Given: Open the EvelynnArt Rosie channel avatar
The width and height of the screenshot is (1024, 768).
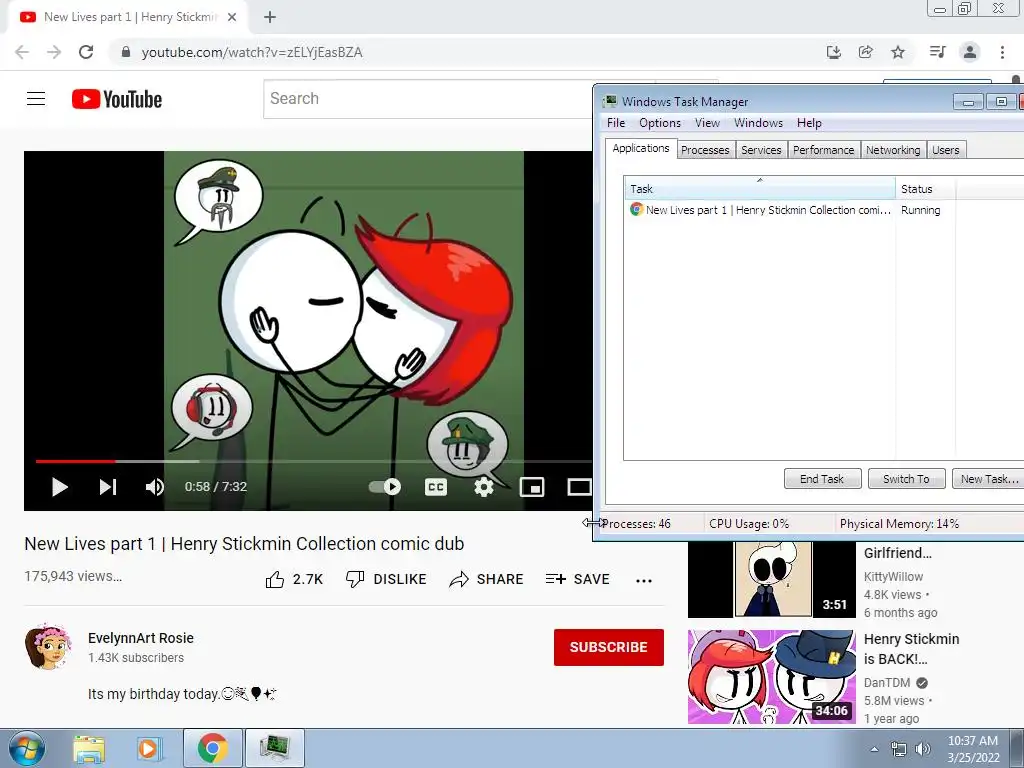Looking at the screenshot, I should click(48, 647).
